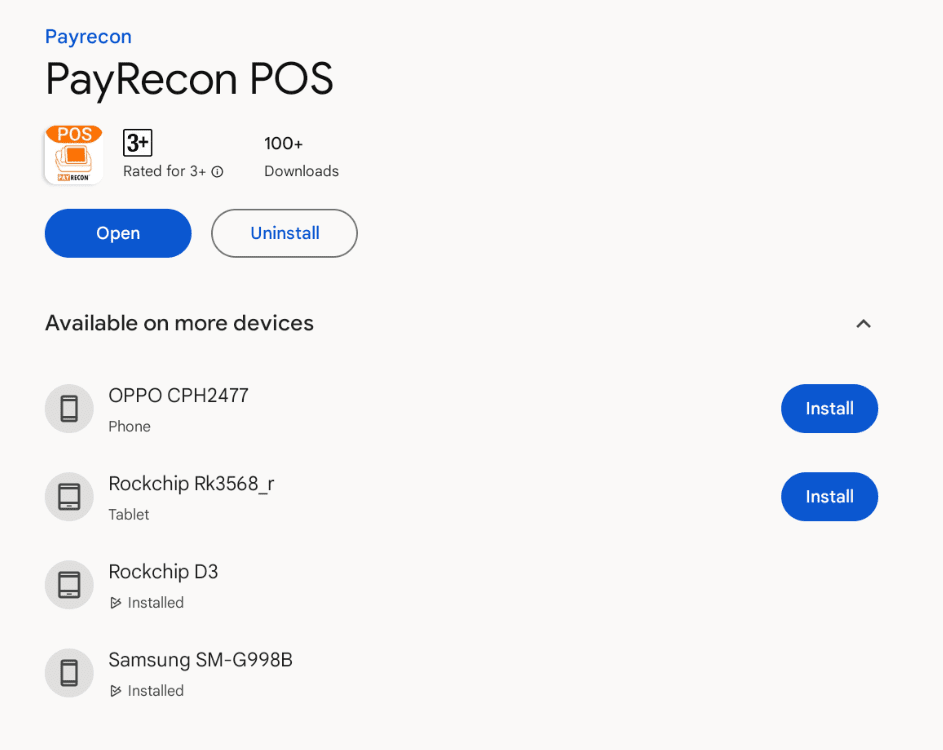Screen dimensions: 943x750
Task: Click the Rated for 3+ label
Action: 164,171
